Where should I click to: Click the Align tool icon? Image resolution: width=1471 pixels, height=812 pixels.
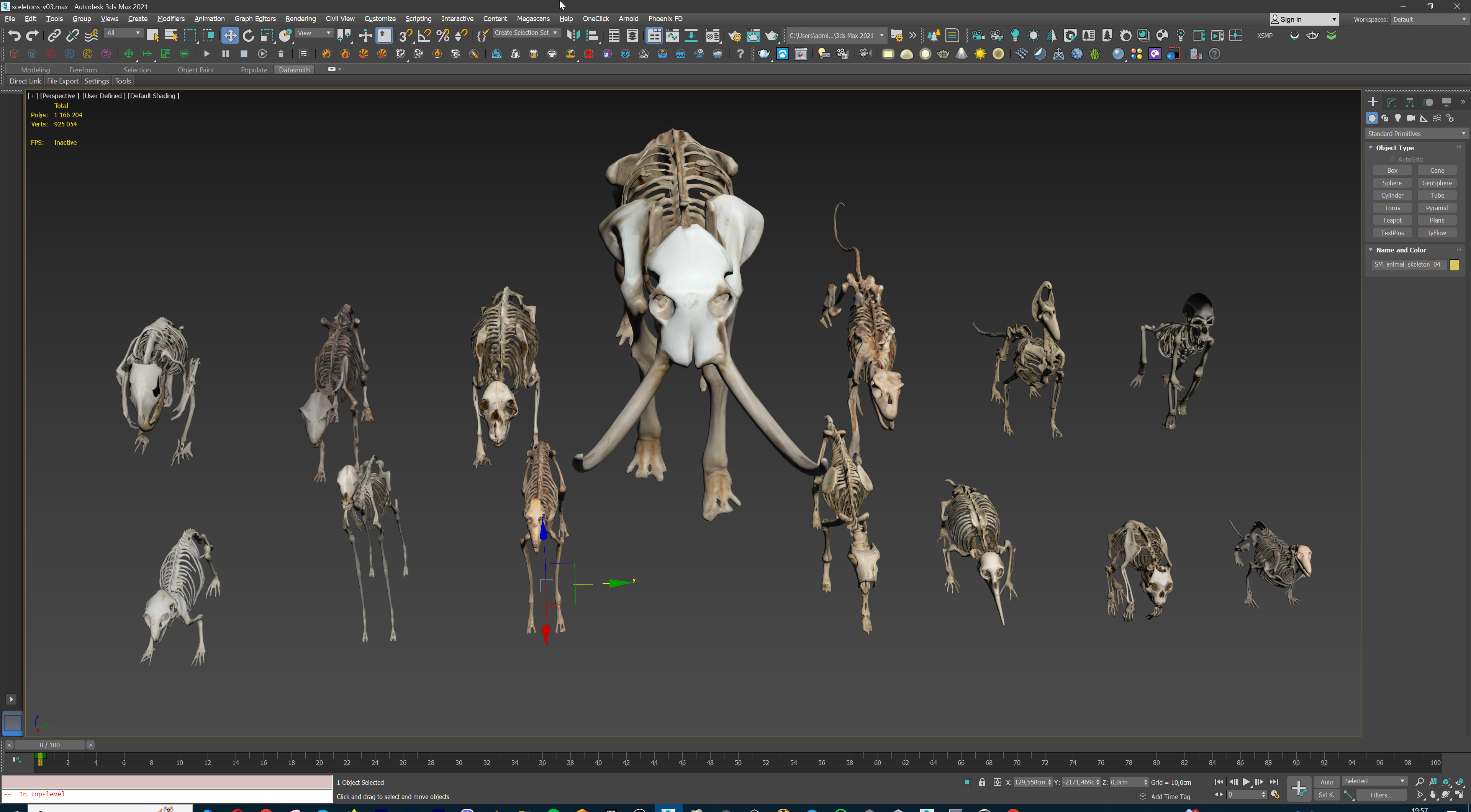pos(592,35)
